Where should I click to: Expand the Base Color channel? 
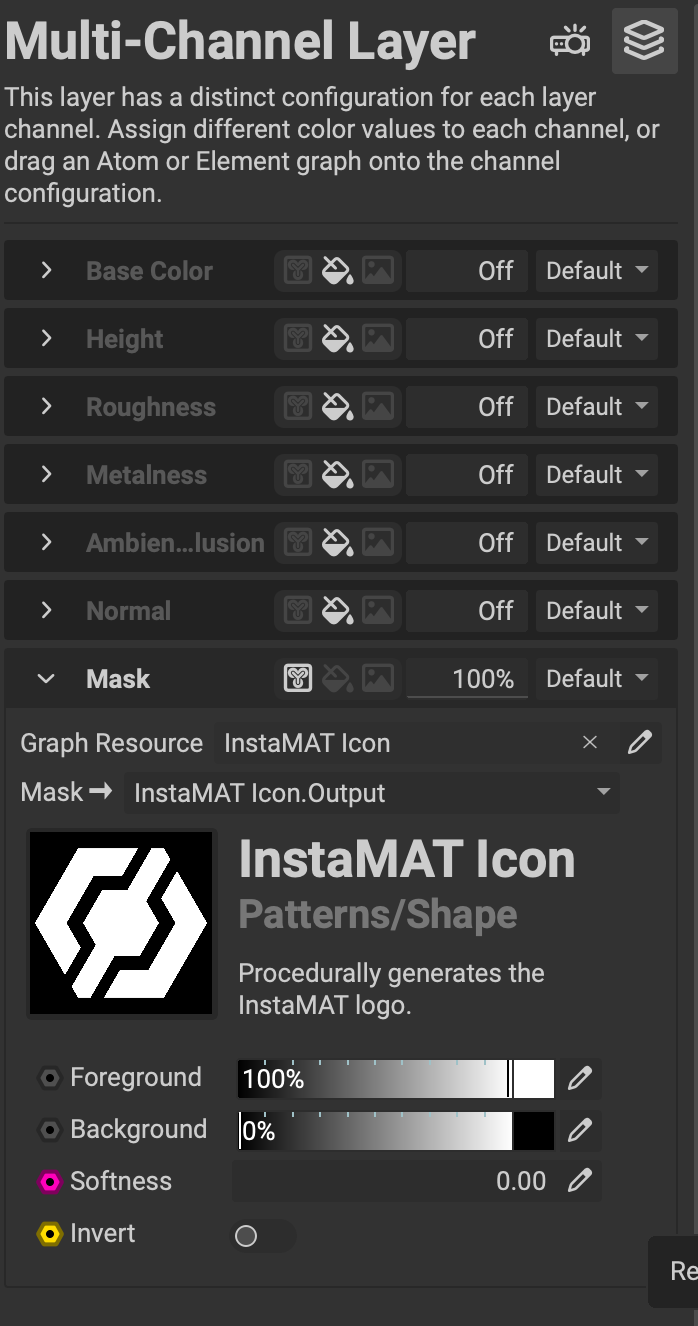pyautogui.click(x=46, y=271)
